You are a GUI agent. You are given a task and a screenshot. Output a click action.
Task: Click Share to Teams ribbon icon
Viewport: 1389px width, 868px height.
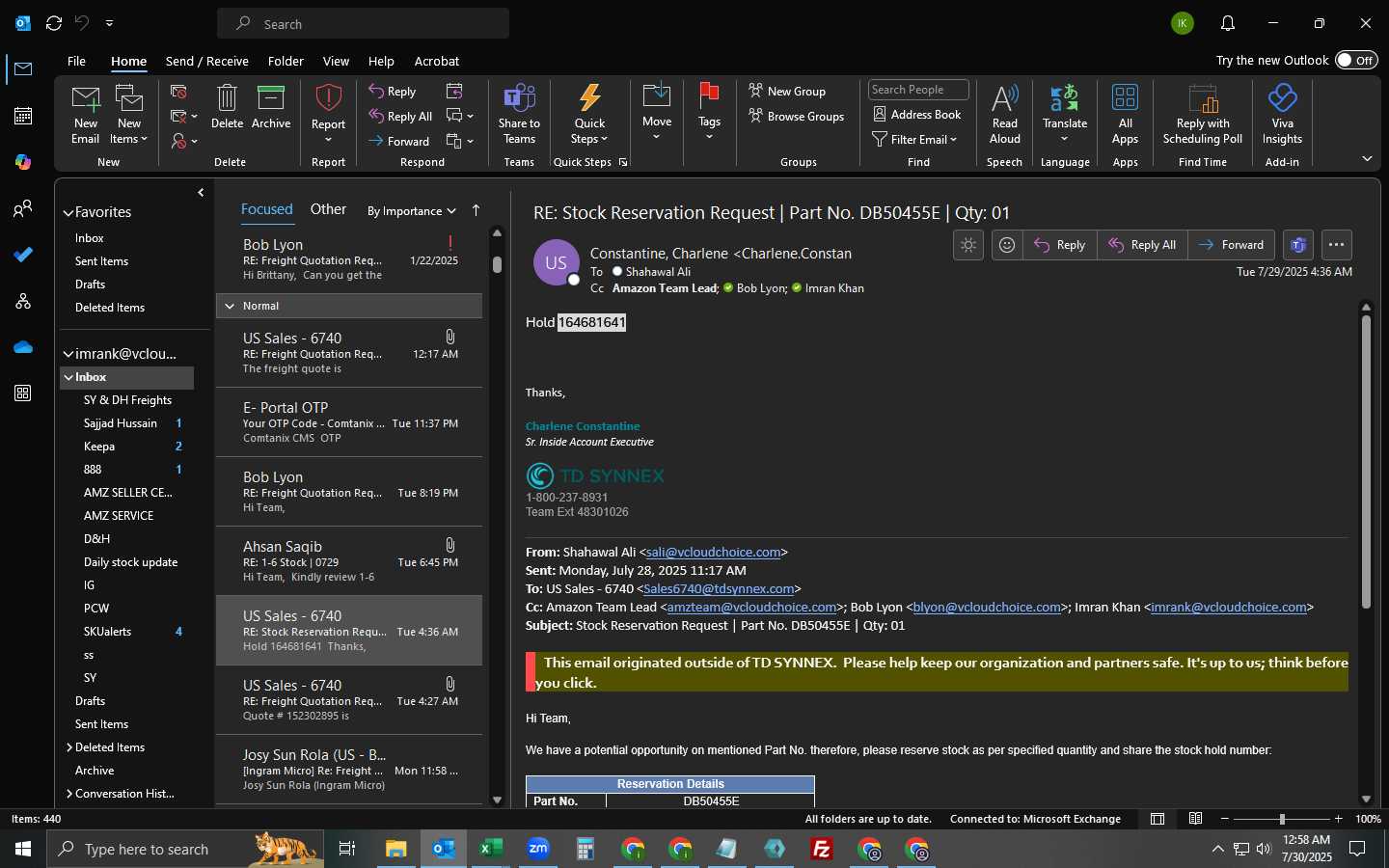coord(519,114)
